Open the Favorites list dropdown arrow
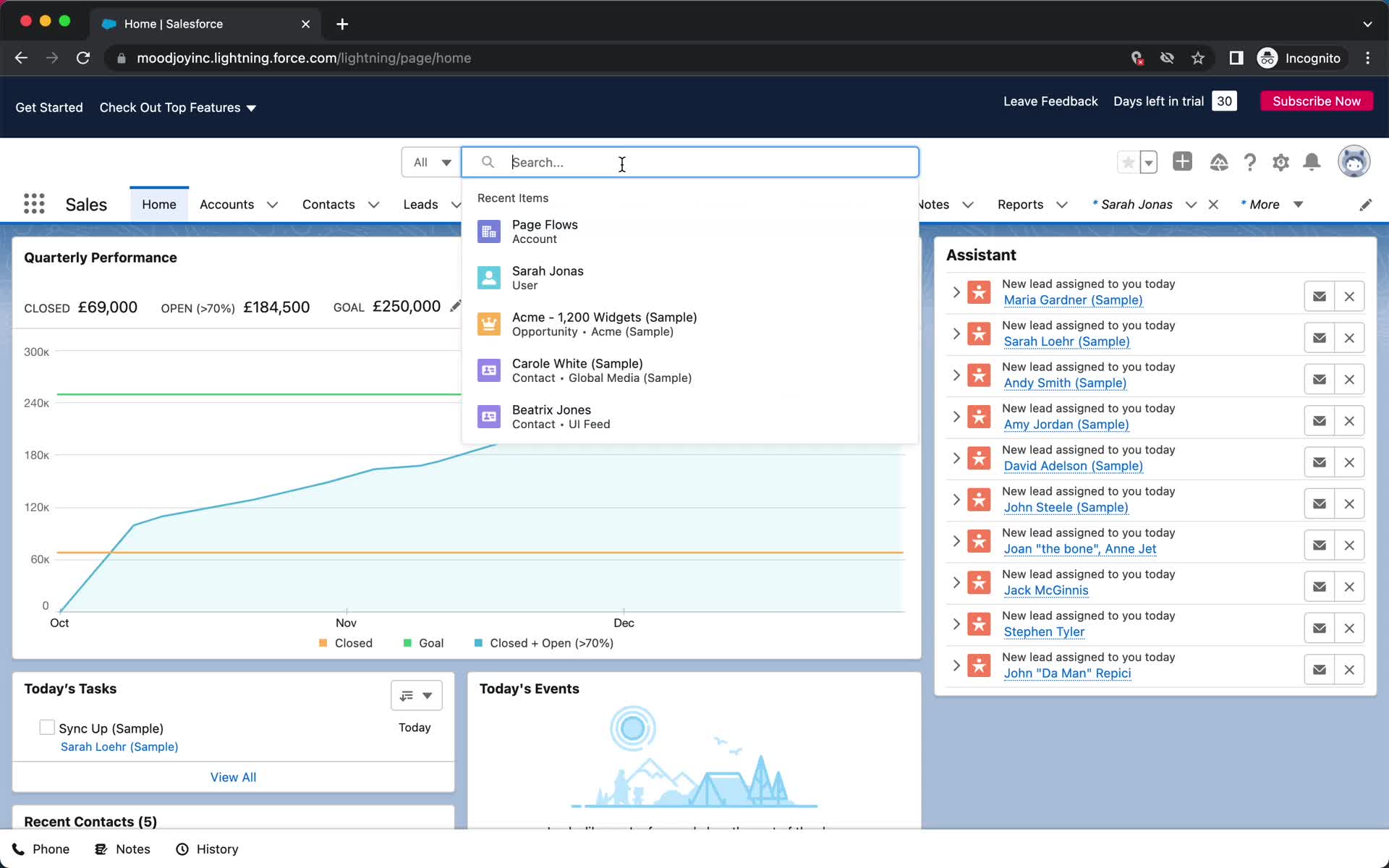Viewport: 1389px width, 868px height. point(1148,162)
